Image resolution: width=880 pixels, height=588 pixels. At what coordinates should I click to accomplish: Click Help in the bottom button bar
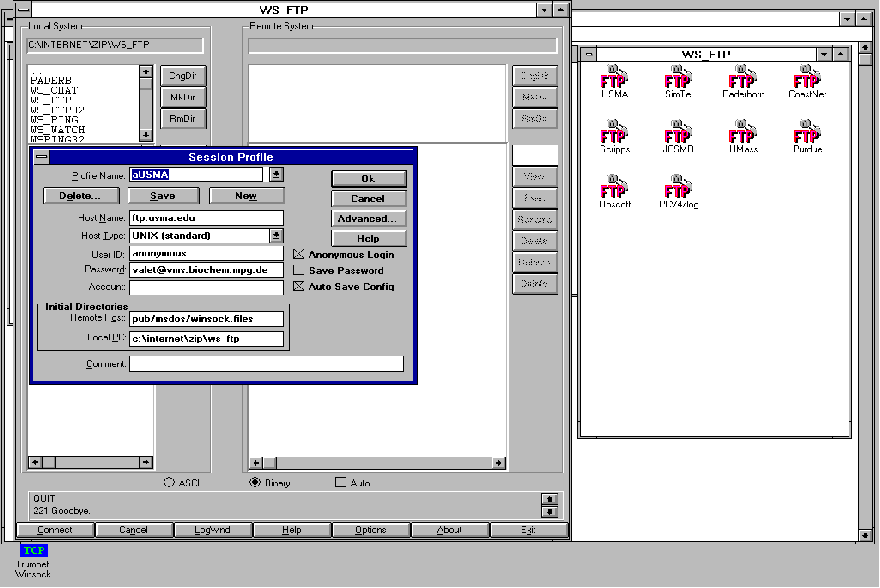[x=292, y=530]
